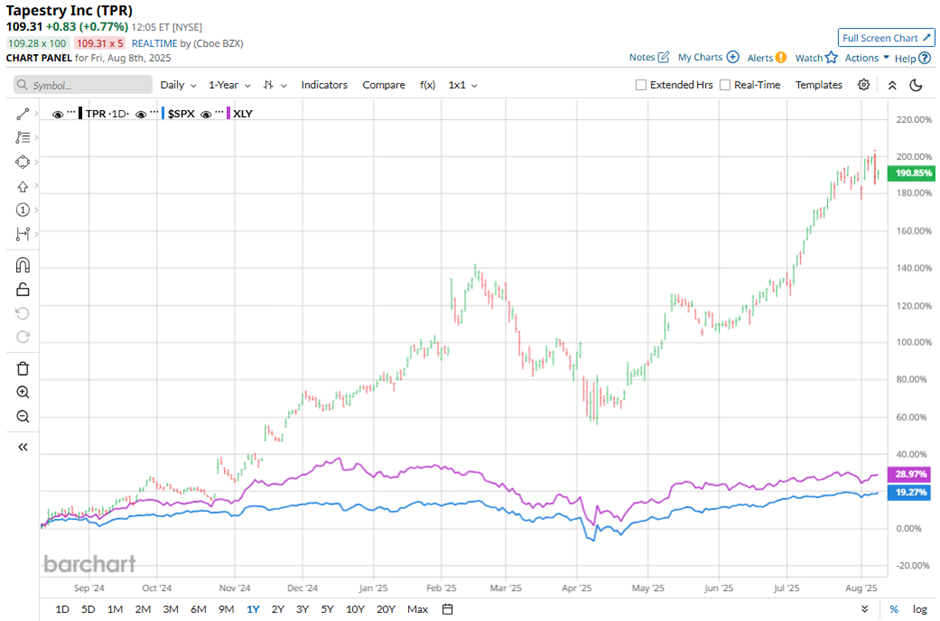Click the purple XLY series color swatch
Screen dimensions: 940x621
coord(228,113)
